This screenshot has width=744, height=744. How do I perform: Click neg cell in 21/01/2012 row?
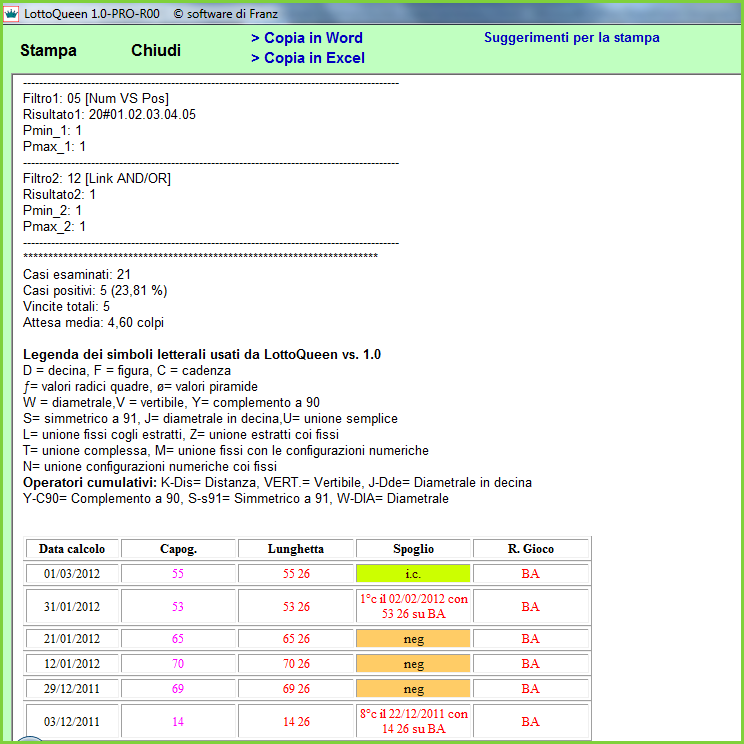click(x=413, y=638)
